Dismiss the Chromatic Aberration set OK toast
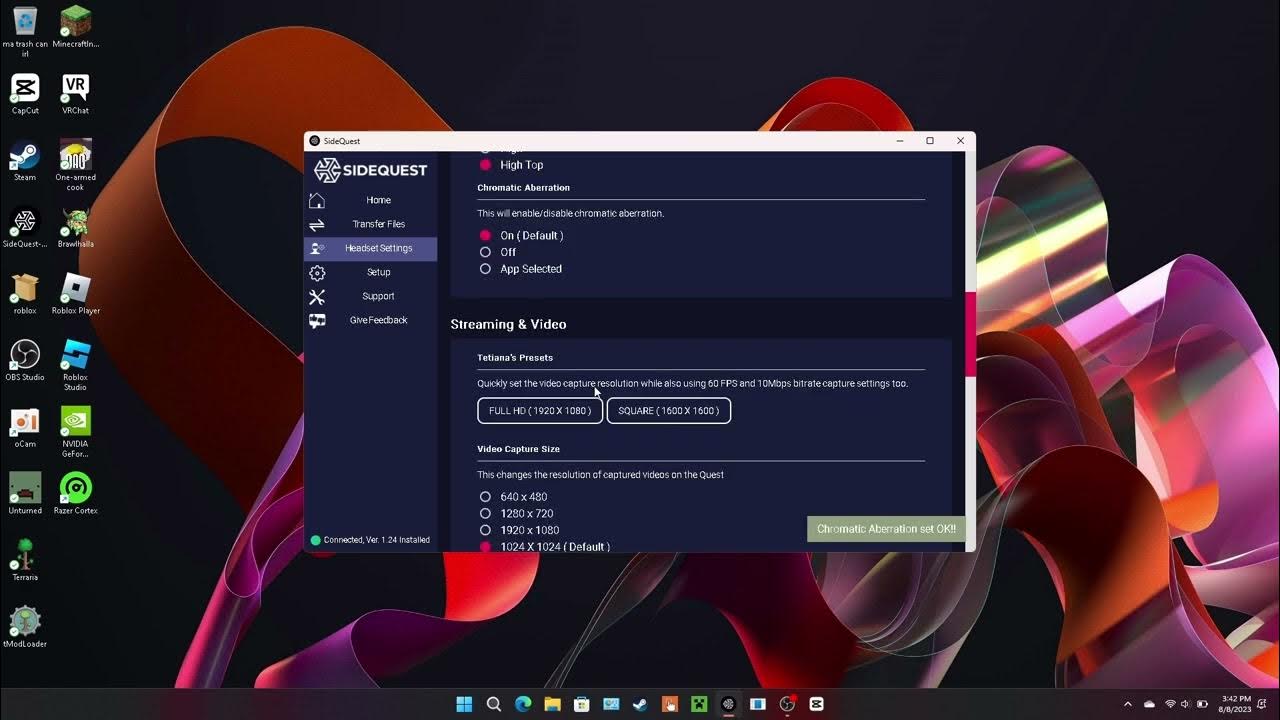 (886, 529)
